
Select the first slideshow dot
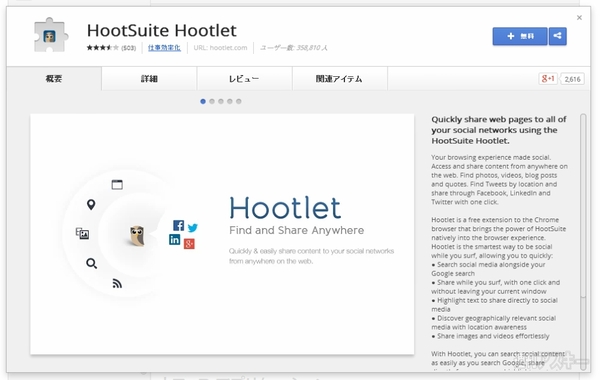[x=203, y=101]
